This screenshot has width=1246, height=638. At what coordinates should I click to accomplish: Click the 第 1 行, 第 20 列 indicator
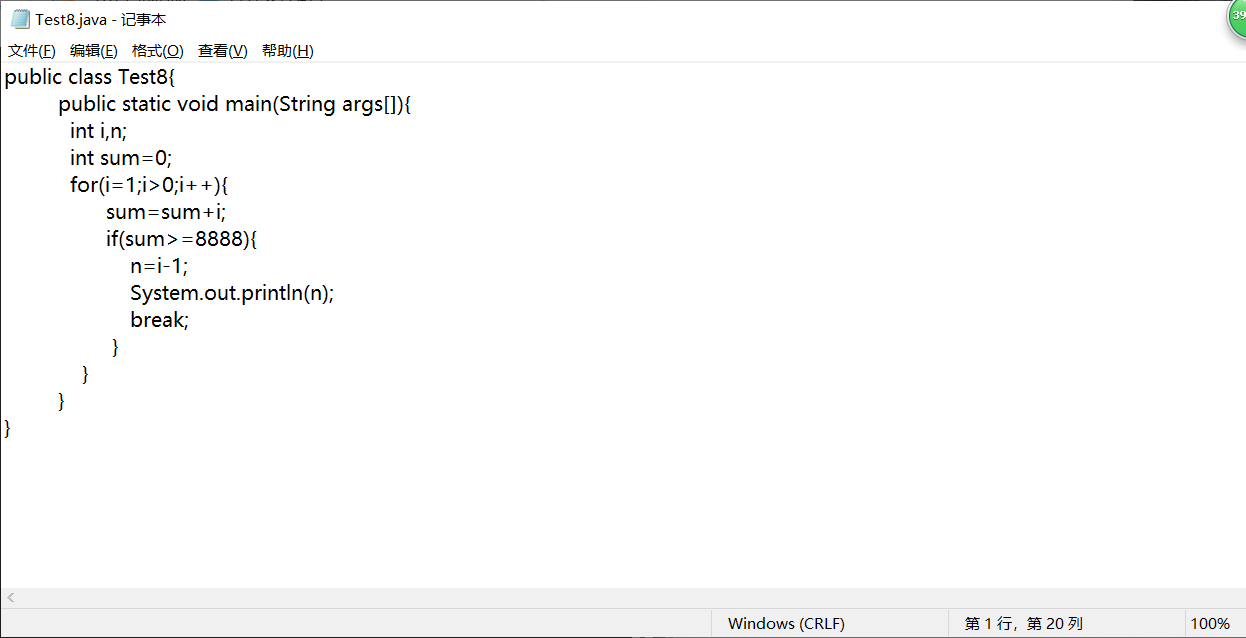[x=1023, y=623]
